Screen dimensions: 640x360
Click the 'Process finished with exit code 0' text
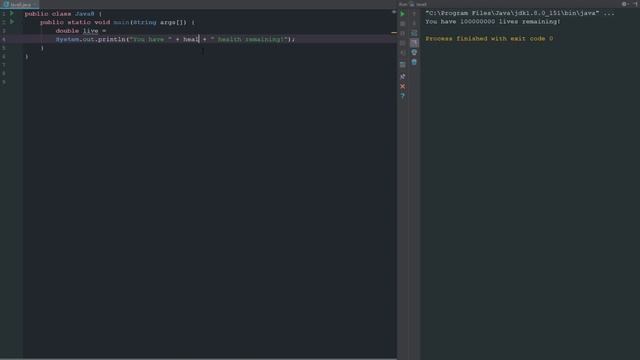point(489,39)
